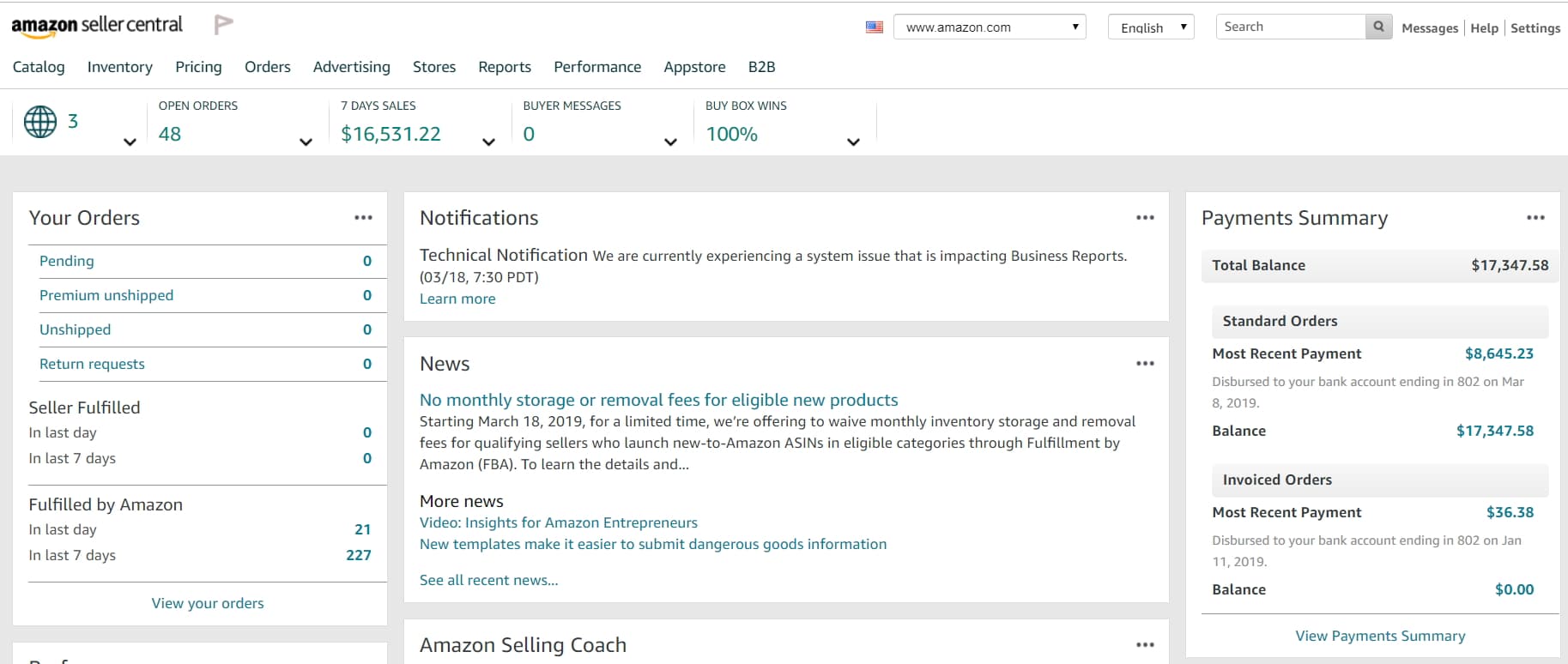Viewport: 1568px width, 664px height.
Task: Open the Advertising menu
Action: tap(352, 67)
